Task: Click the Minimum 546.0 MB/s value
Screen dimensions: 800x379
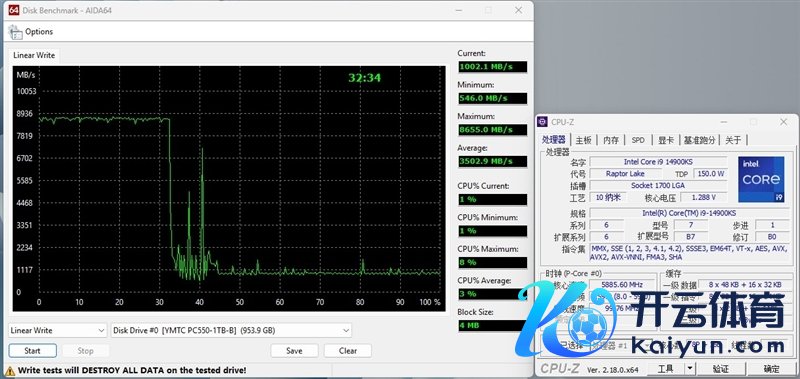Action: click(x=492, y=98)
